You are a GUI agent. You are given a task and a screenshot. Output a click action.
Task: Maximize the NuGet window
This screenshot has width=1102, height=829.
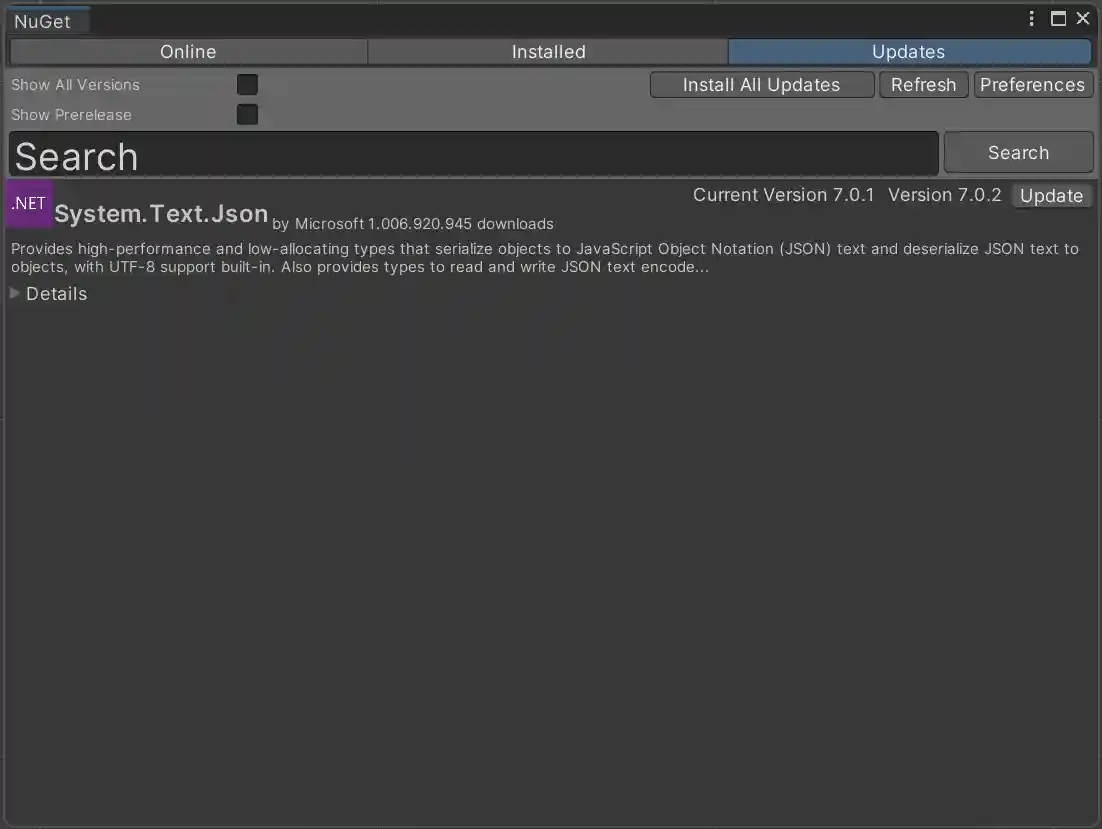pos(1058,18)
